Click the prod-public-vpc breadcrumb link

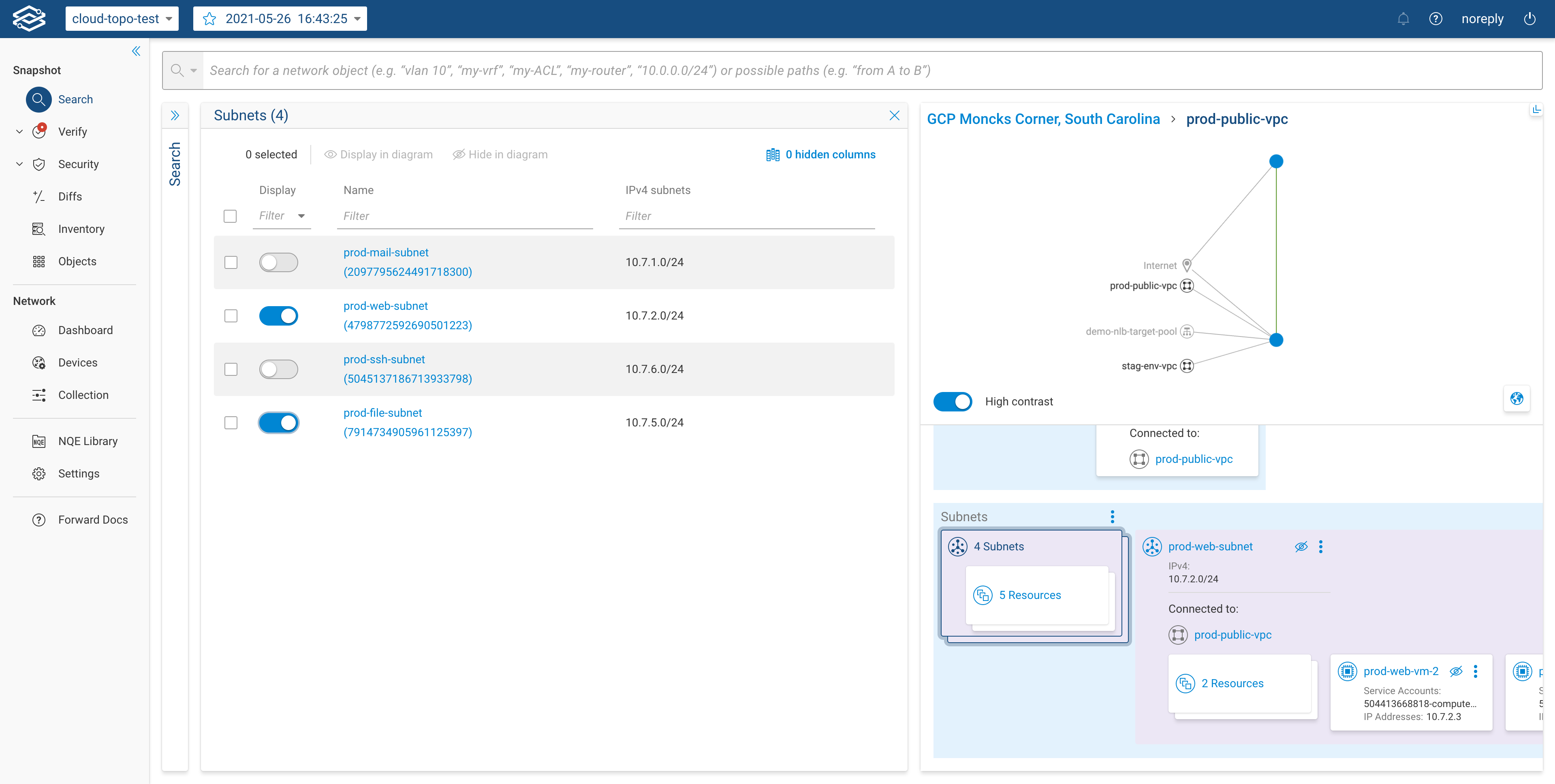click(x=1237, y=118)
